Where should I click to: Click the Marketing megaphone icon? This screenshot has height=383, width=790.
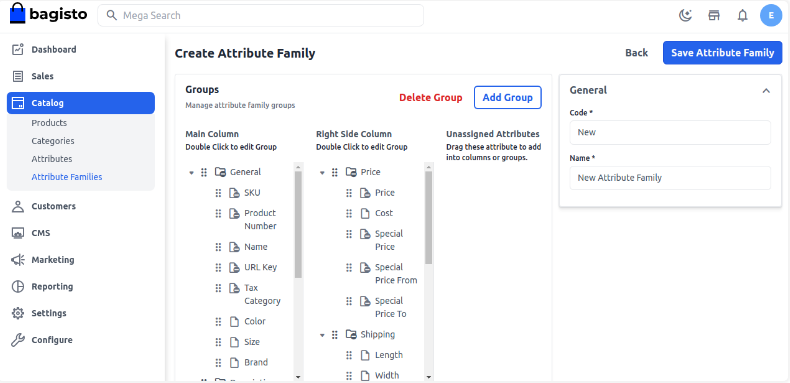coord(18,260)
